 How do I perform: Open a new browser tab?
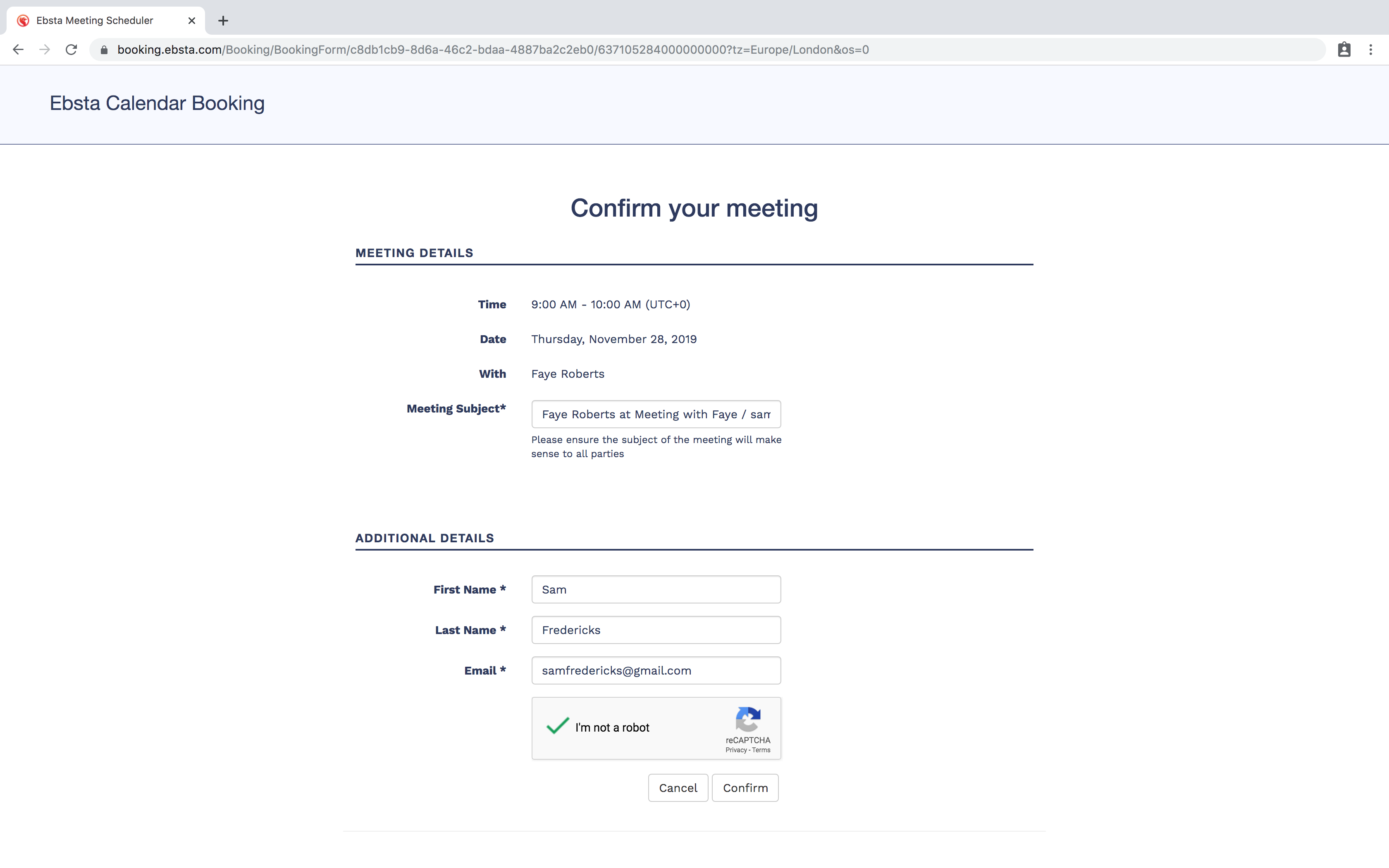(223, 21)
